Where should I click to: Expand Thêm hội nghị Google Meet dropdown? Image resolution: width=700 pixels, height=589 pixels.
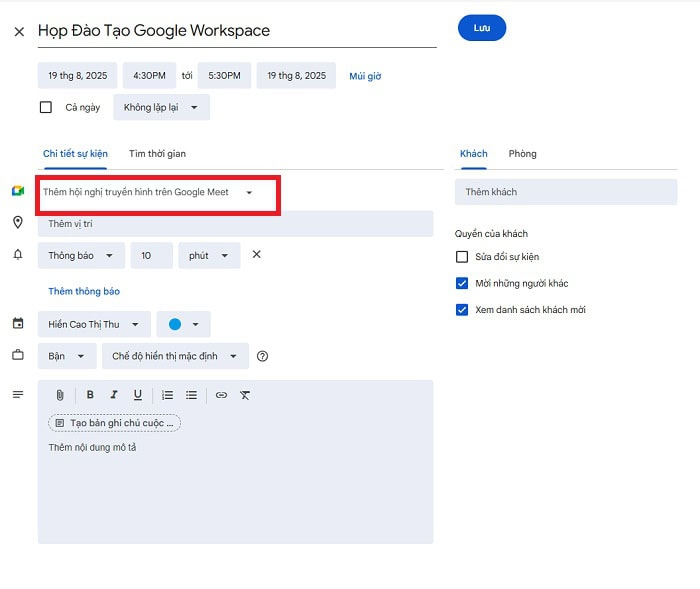pyautogui.click(x=249, y=192)
